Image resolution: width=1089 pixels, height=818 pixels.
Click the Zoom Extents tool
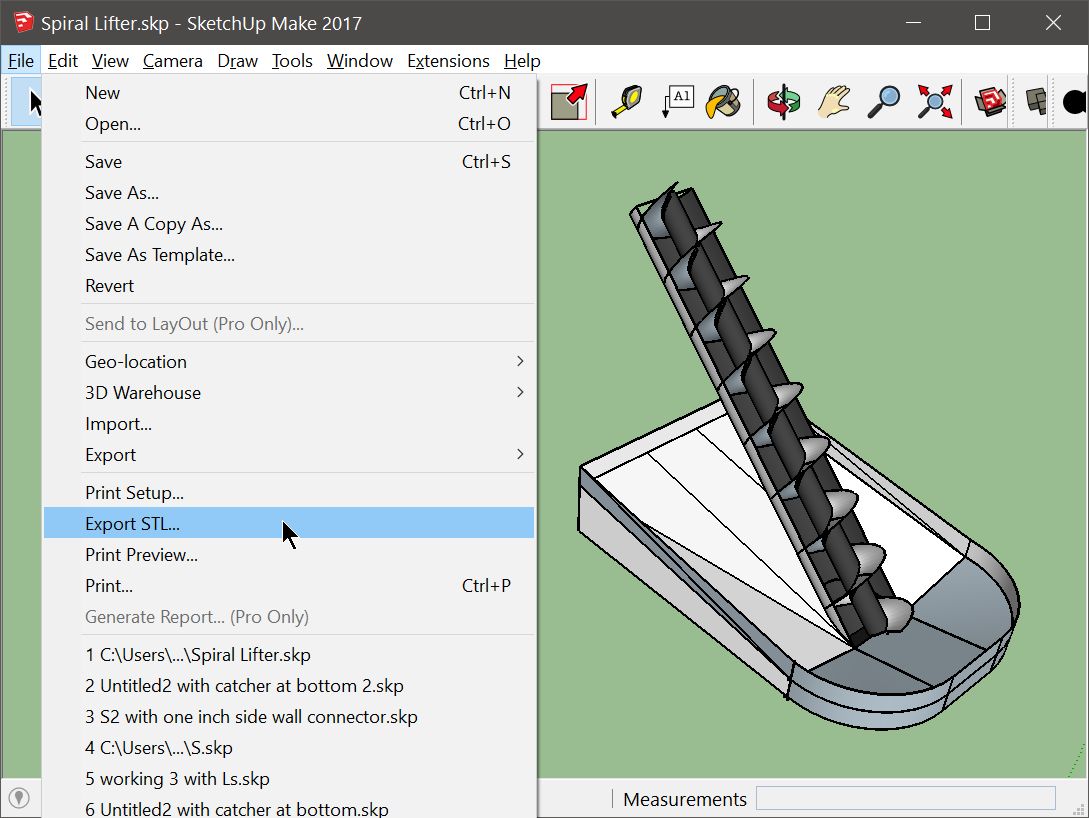click(935, 102)
